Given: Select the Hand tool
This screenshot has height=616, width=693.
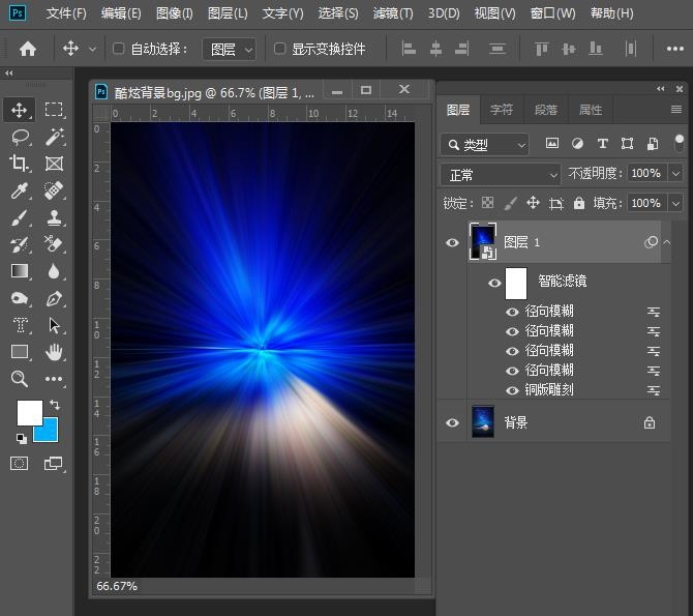Looking at the screenshot, I should tap(54, 352).
